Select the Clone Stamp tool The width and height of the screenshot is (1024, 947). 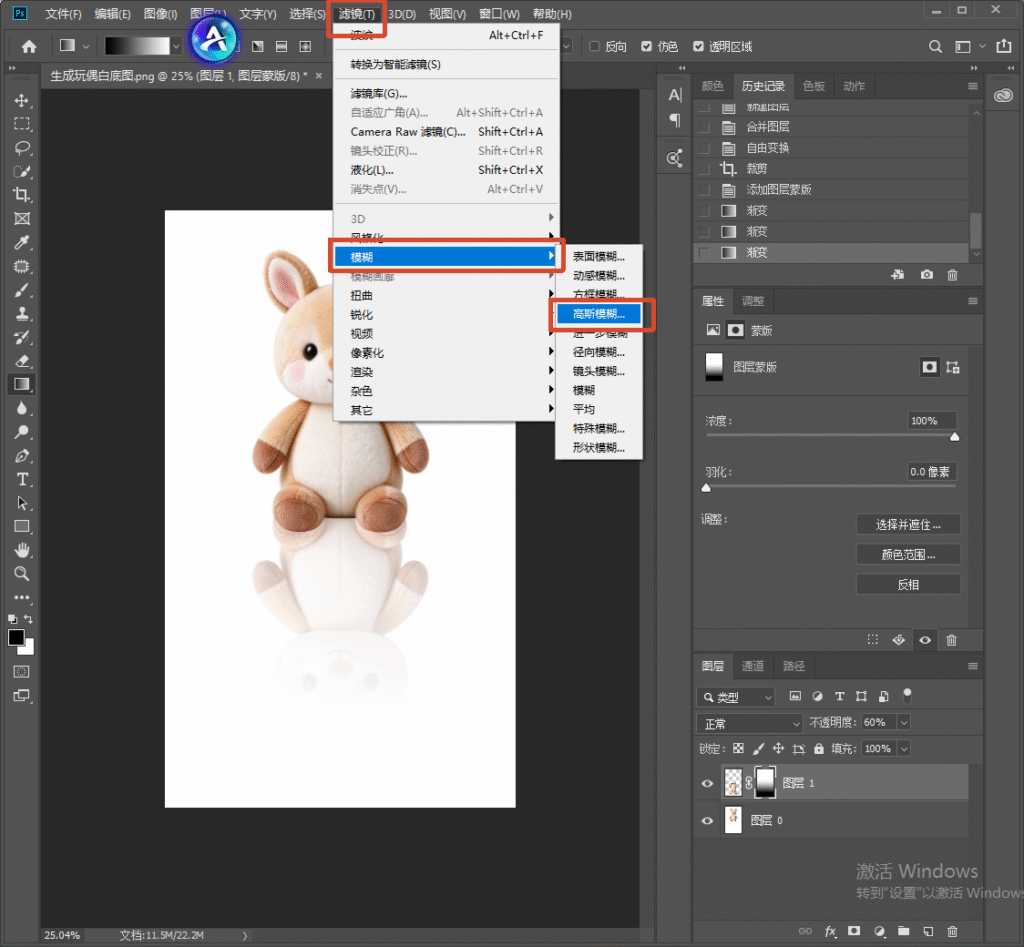click(22, 313)
